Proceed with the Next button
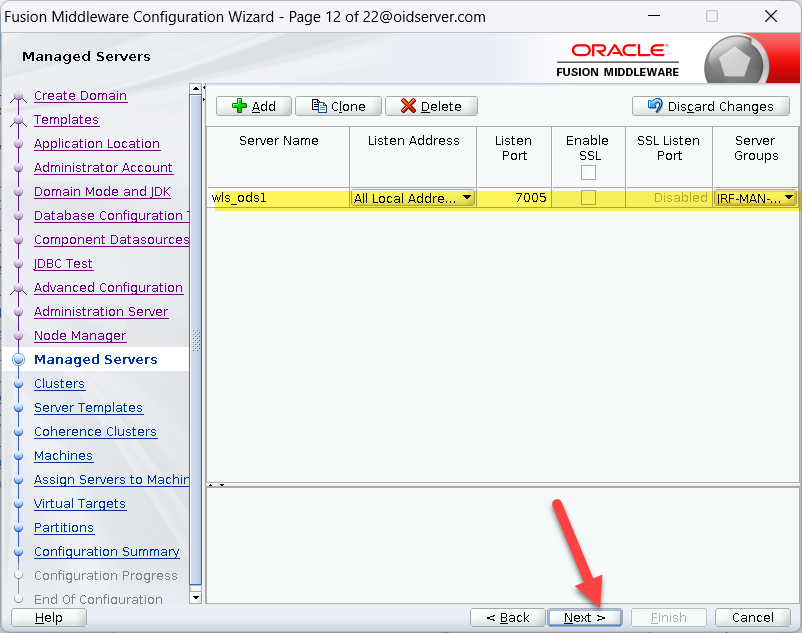 [585, 618]
